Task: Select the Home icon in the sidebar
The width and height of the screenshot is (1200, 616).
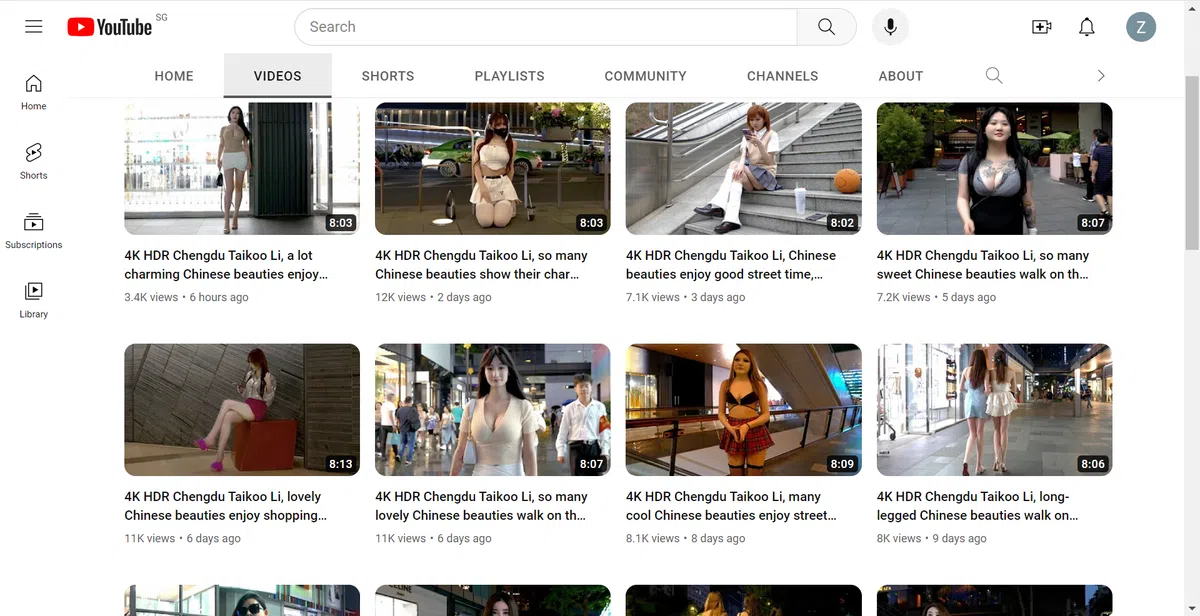Action: point(33,90)
